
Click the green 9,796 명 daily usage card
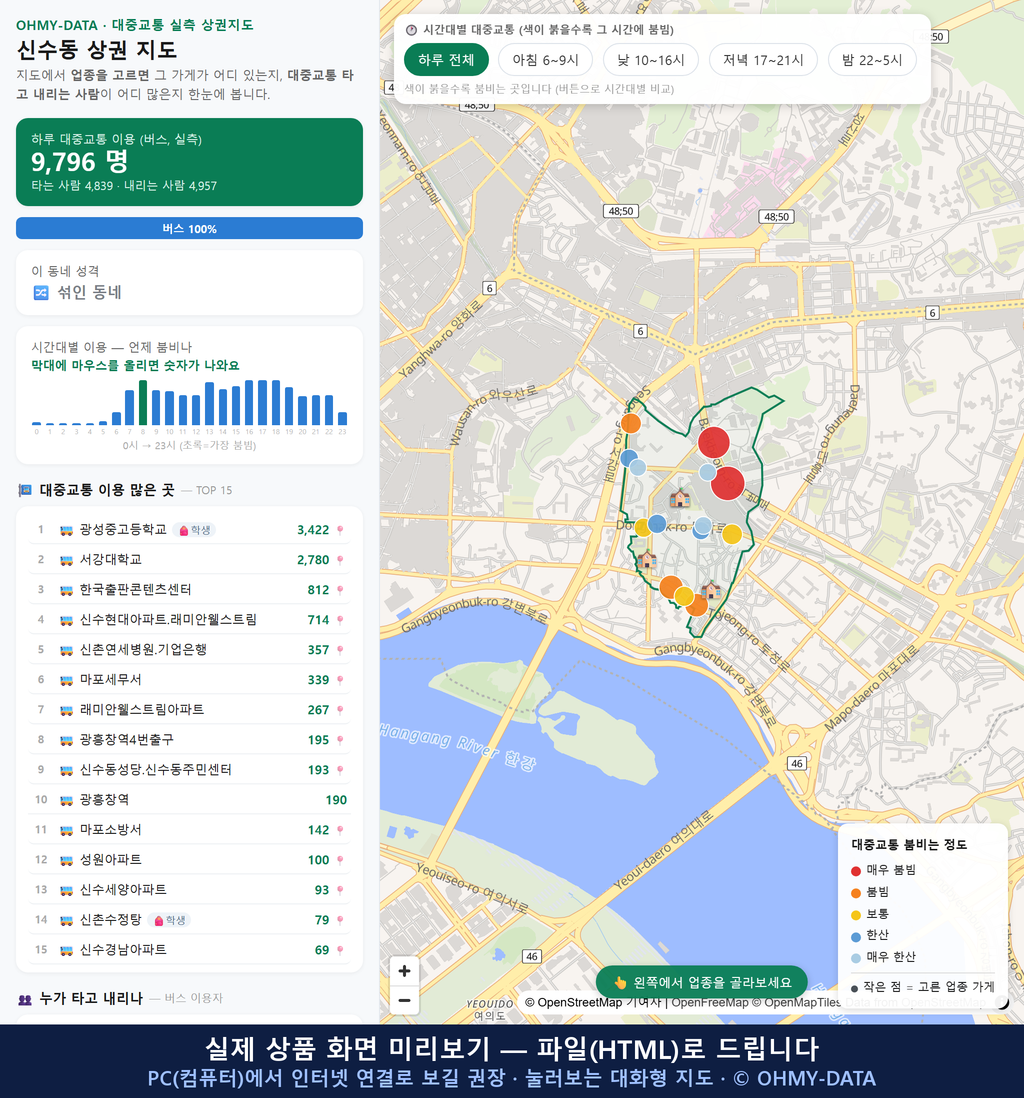point(189,162)
